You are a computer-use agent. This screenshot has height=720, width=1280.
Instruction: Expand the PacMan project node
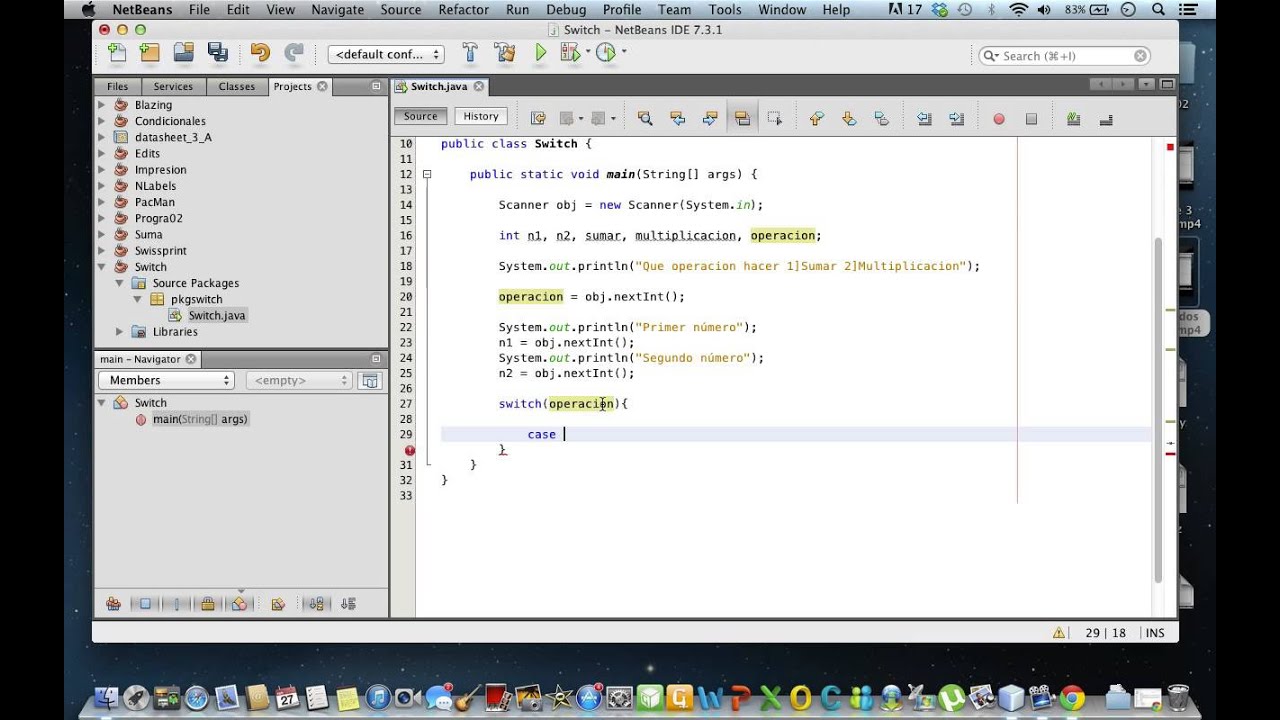(102, 202)
